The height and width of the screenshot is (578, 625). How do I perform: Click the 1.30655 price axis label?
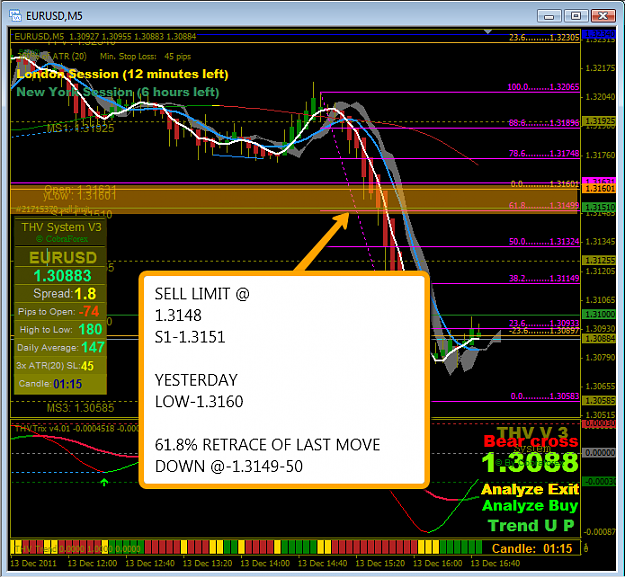(600, 386)
